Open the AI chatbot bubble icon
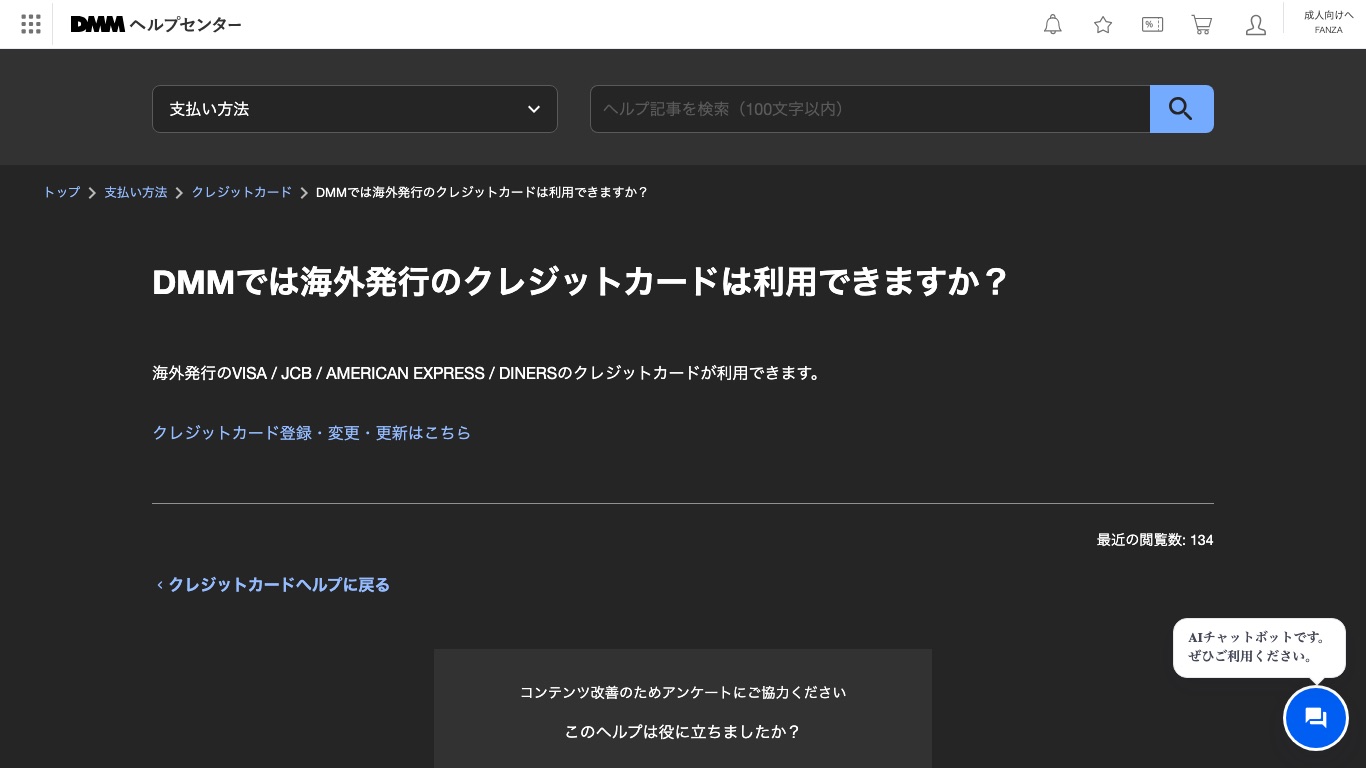This screenshot has width=1366, height=768. [x=1316, y=718]
